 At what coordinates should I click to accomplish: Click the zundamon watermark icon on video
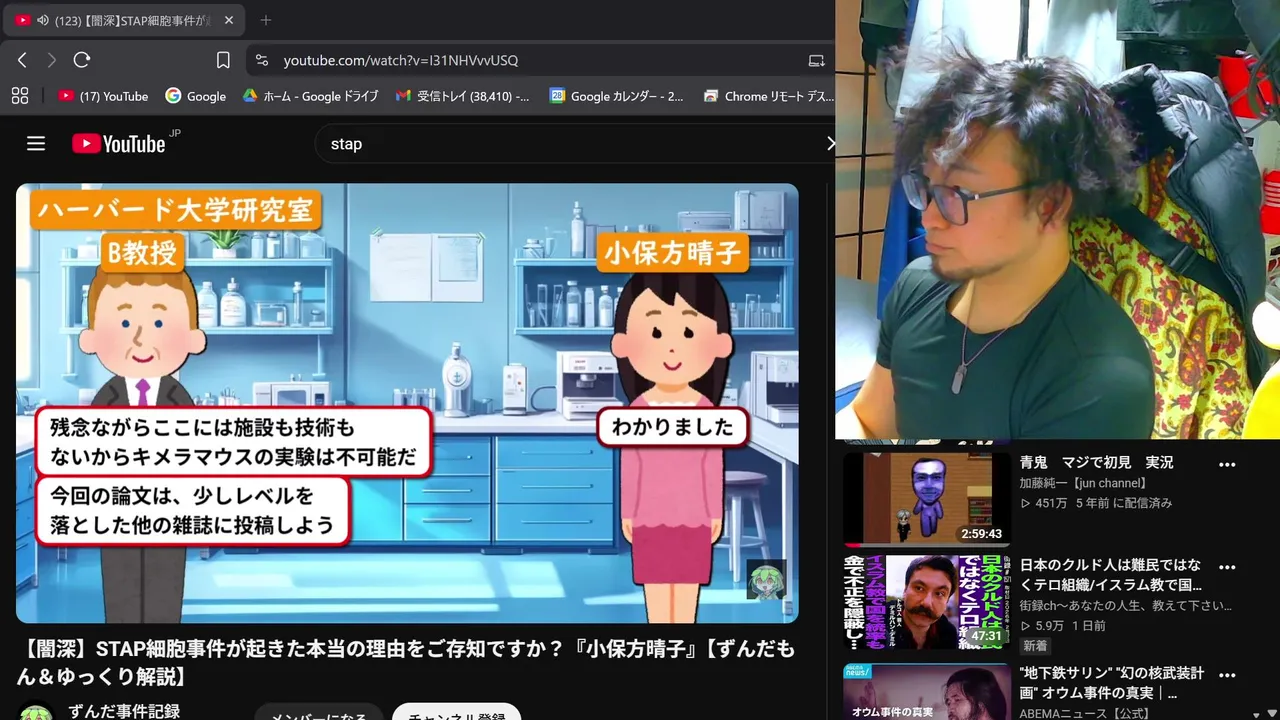click(766, 581)
